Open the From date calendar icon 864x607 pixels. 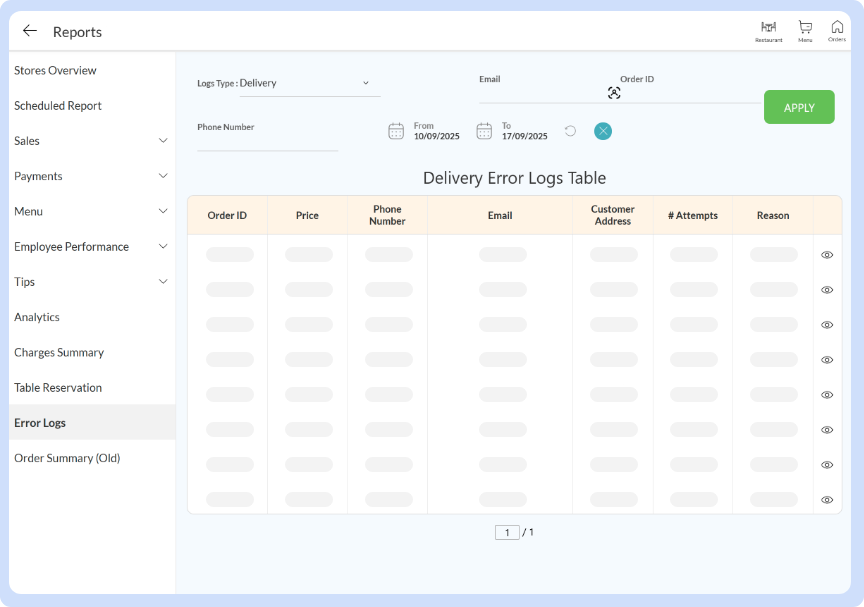tap(396, 130)
